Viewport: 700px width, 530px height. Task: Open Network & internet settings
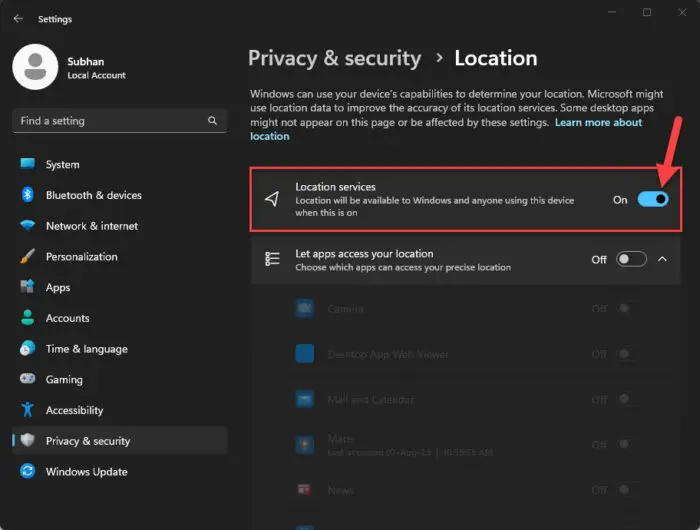tap(120, 226)
